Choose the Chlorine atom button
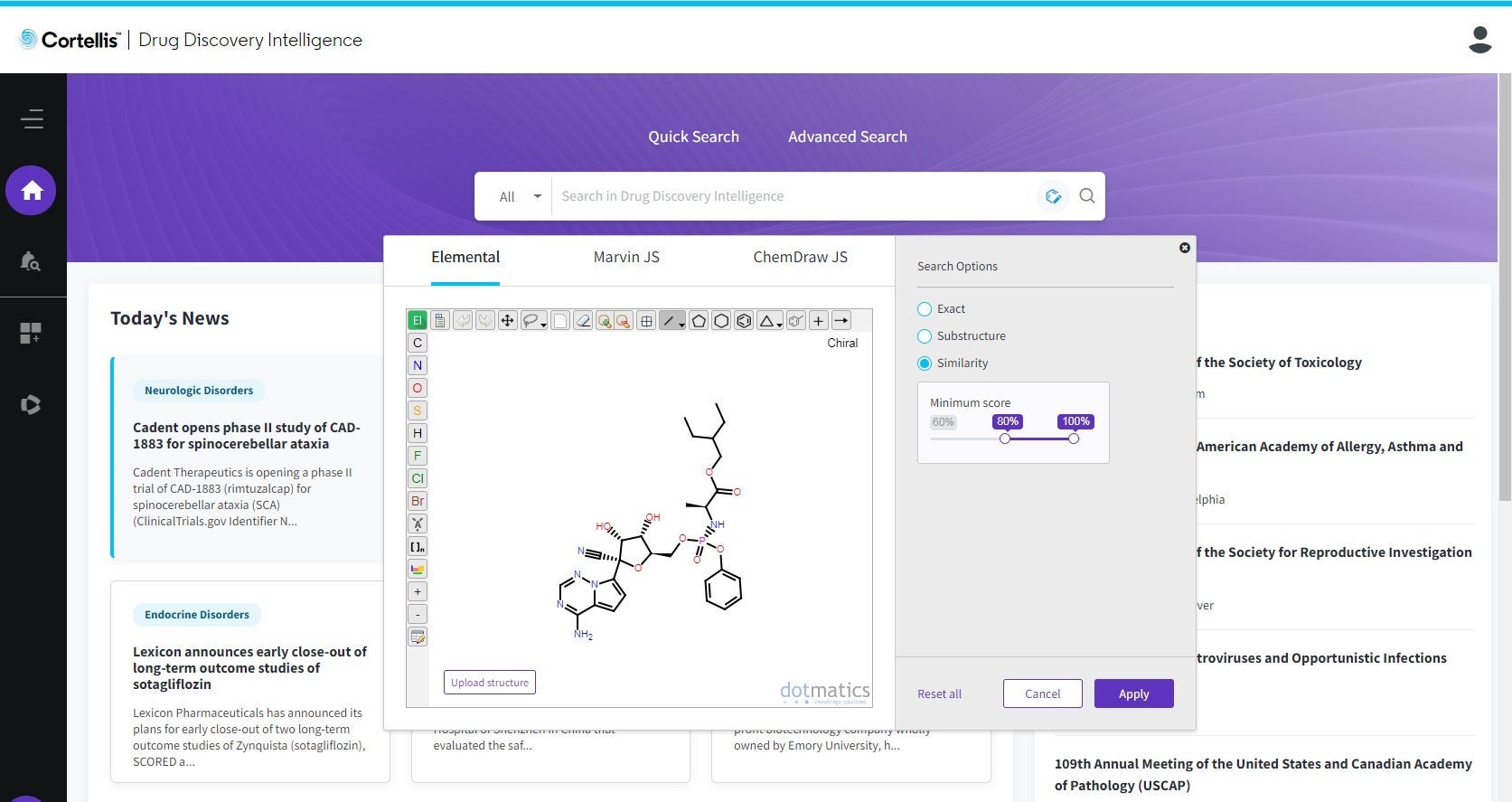1512x802 pixels. 418,478
